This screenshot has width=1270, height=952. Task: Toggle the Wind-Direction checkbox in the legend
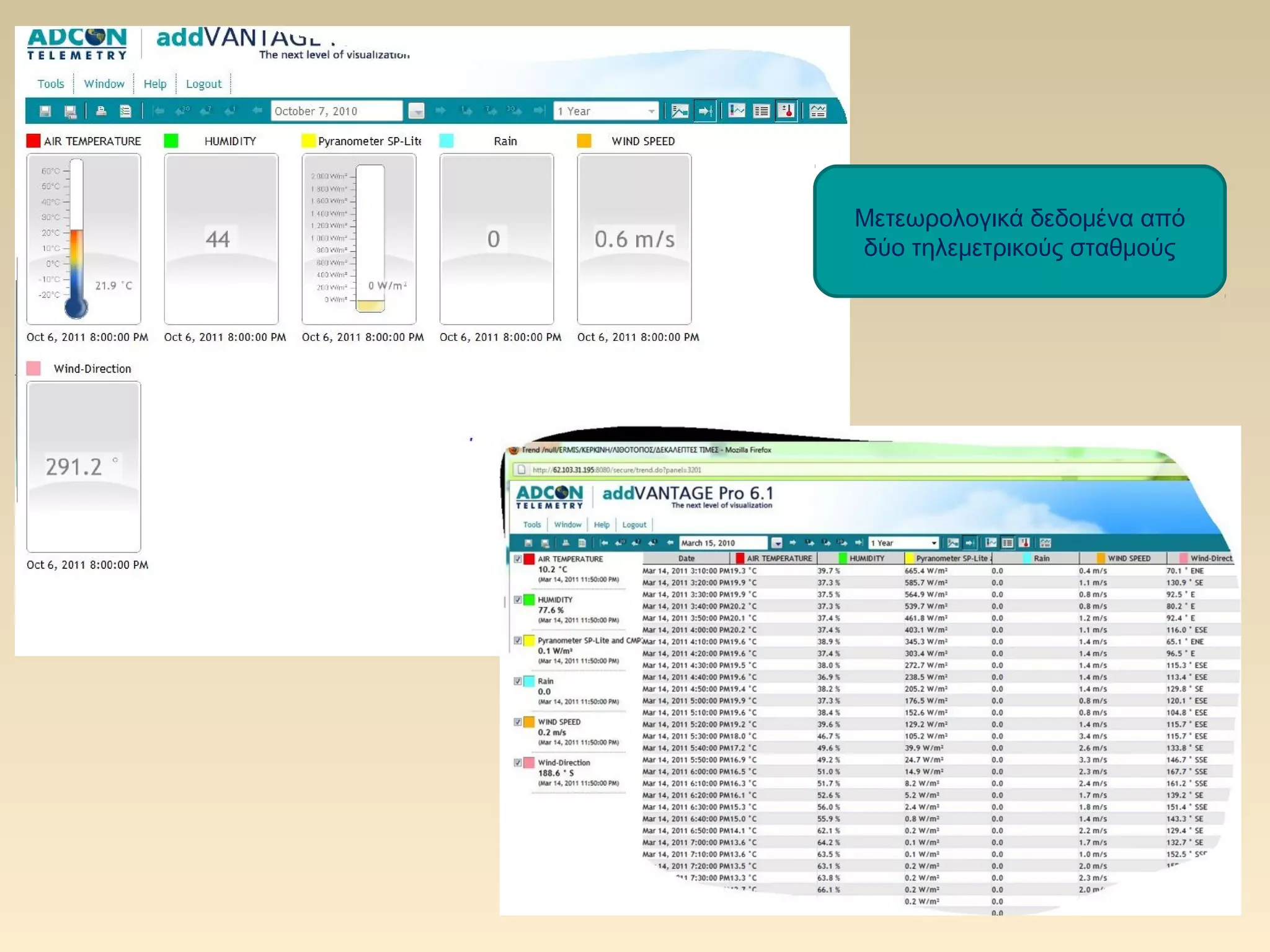coord(518,763)
